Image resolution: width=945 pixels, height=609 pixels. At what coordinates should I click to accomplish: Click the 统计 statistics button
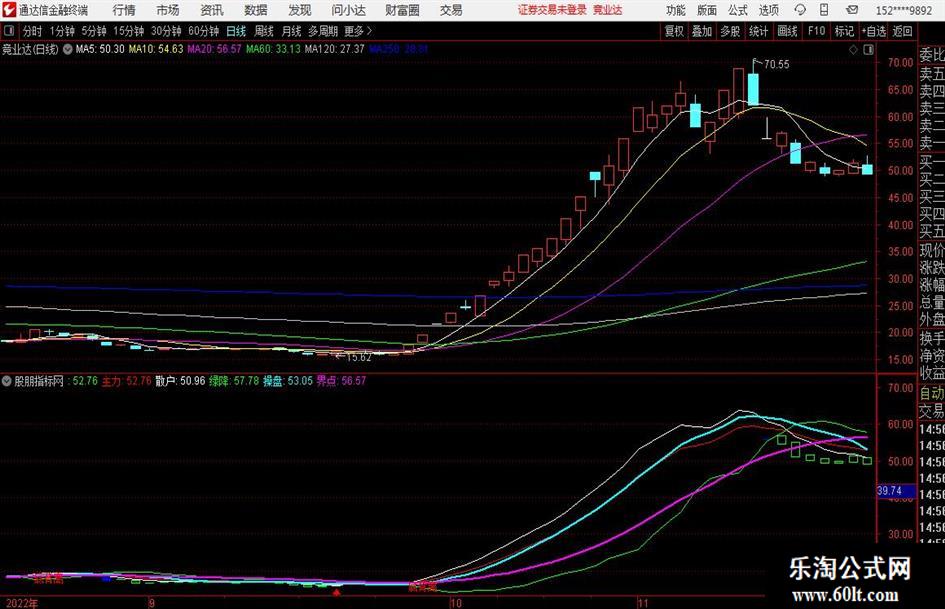[758, 31]
